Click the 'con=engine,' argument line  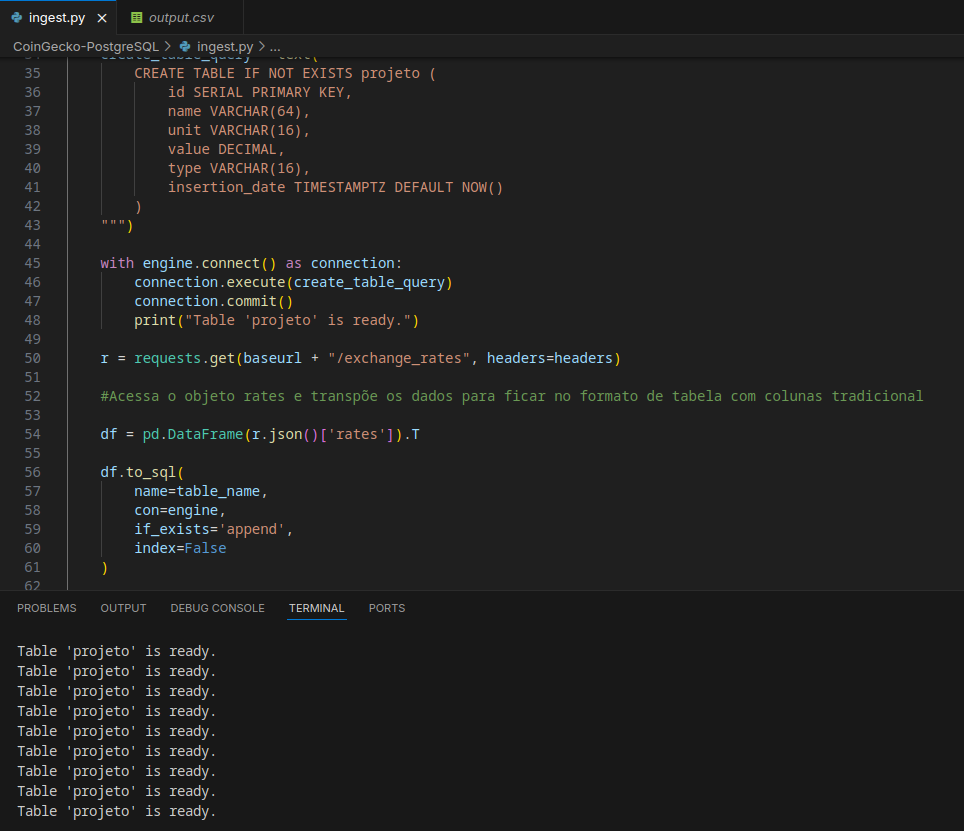click(x=180, y=510)
